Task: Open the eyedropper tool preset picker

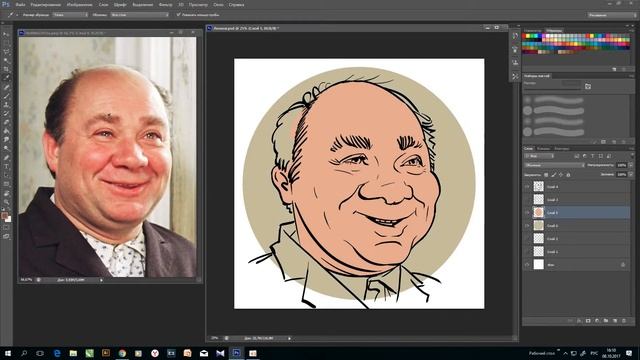Action: (x=12, y=15)
